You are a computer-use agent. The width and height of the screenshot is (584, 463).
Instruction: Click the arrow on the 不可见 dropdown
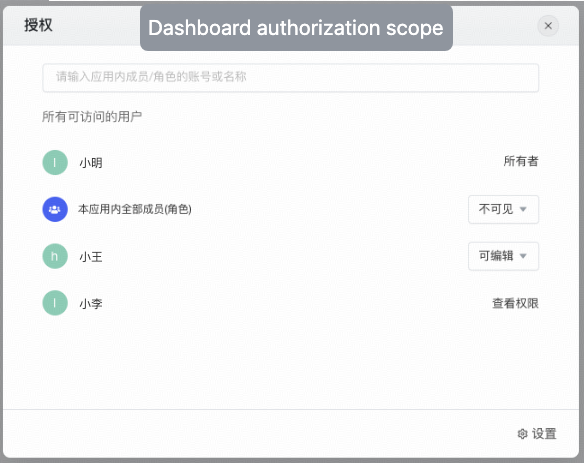click(523, 209)
